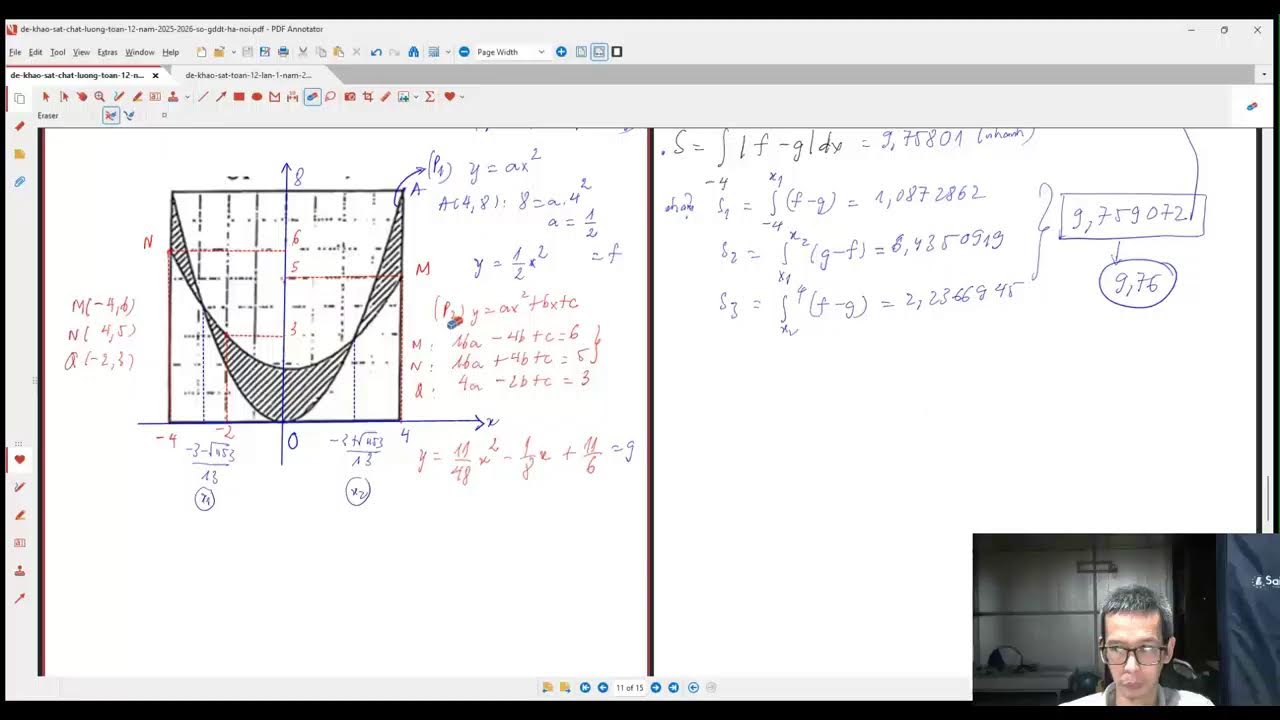Click the page number field 11 of 15
Image resolution: width=1280 pixels, height=720 pixels.
click(629, 688)
